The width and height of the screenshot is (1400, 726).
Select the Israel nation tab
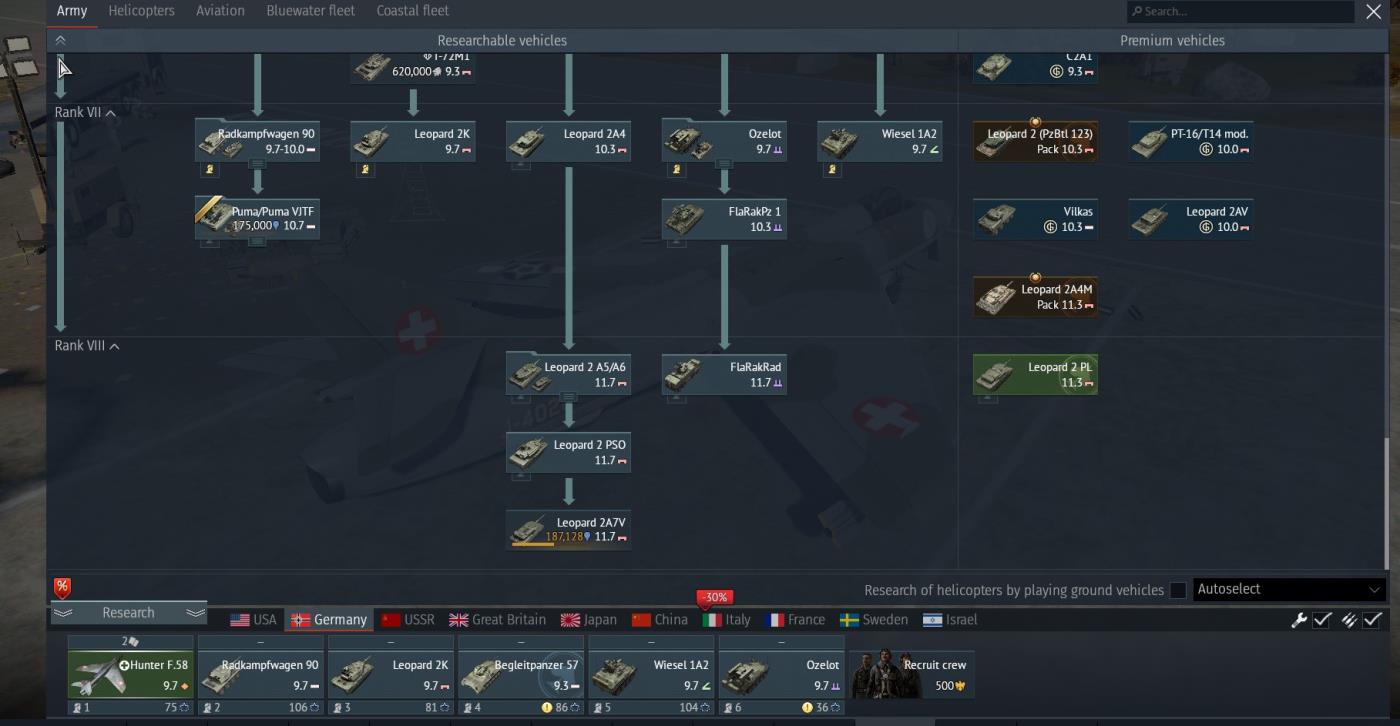(x=950, y=620)
